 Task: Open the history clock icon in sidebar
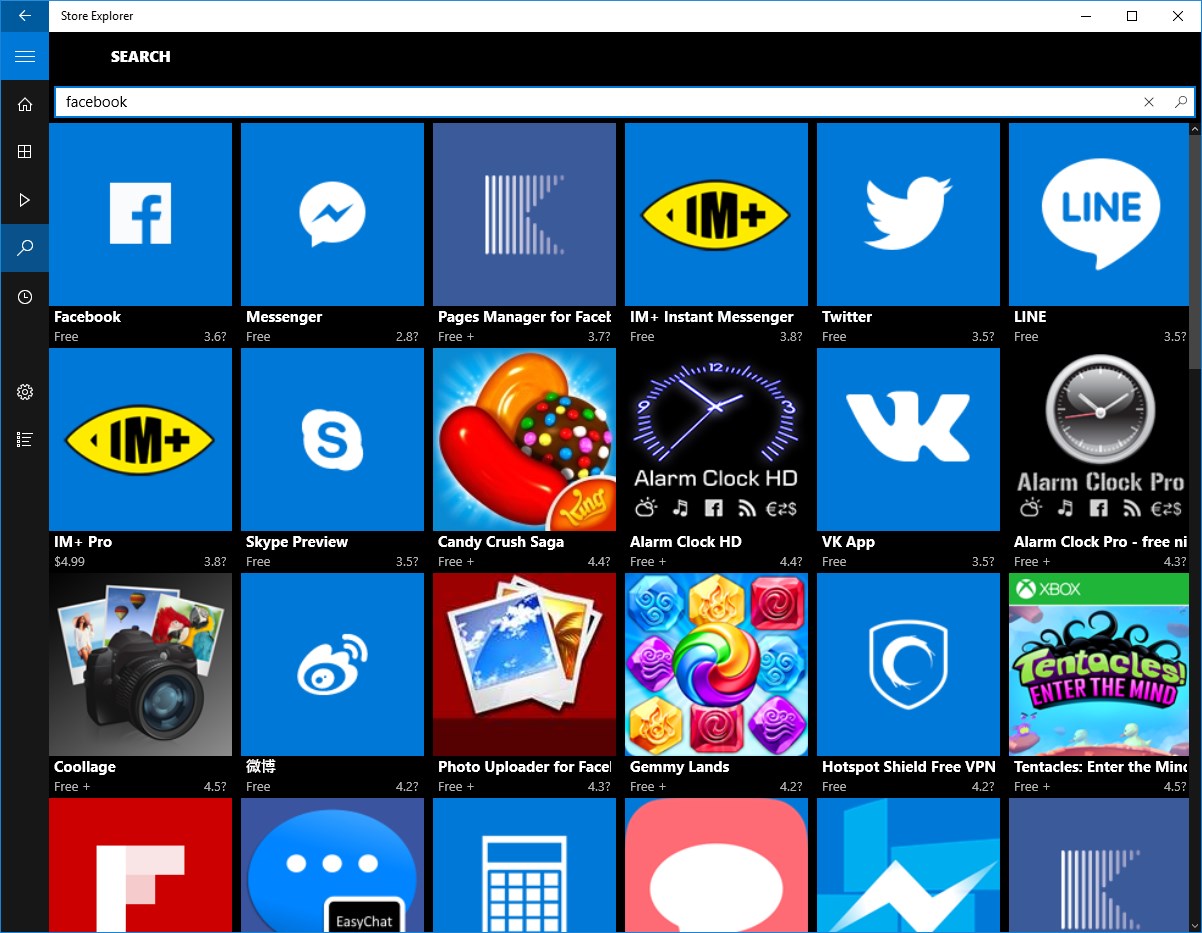coord(25,296)
